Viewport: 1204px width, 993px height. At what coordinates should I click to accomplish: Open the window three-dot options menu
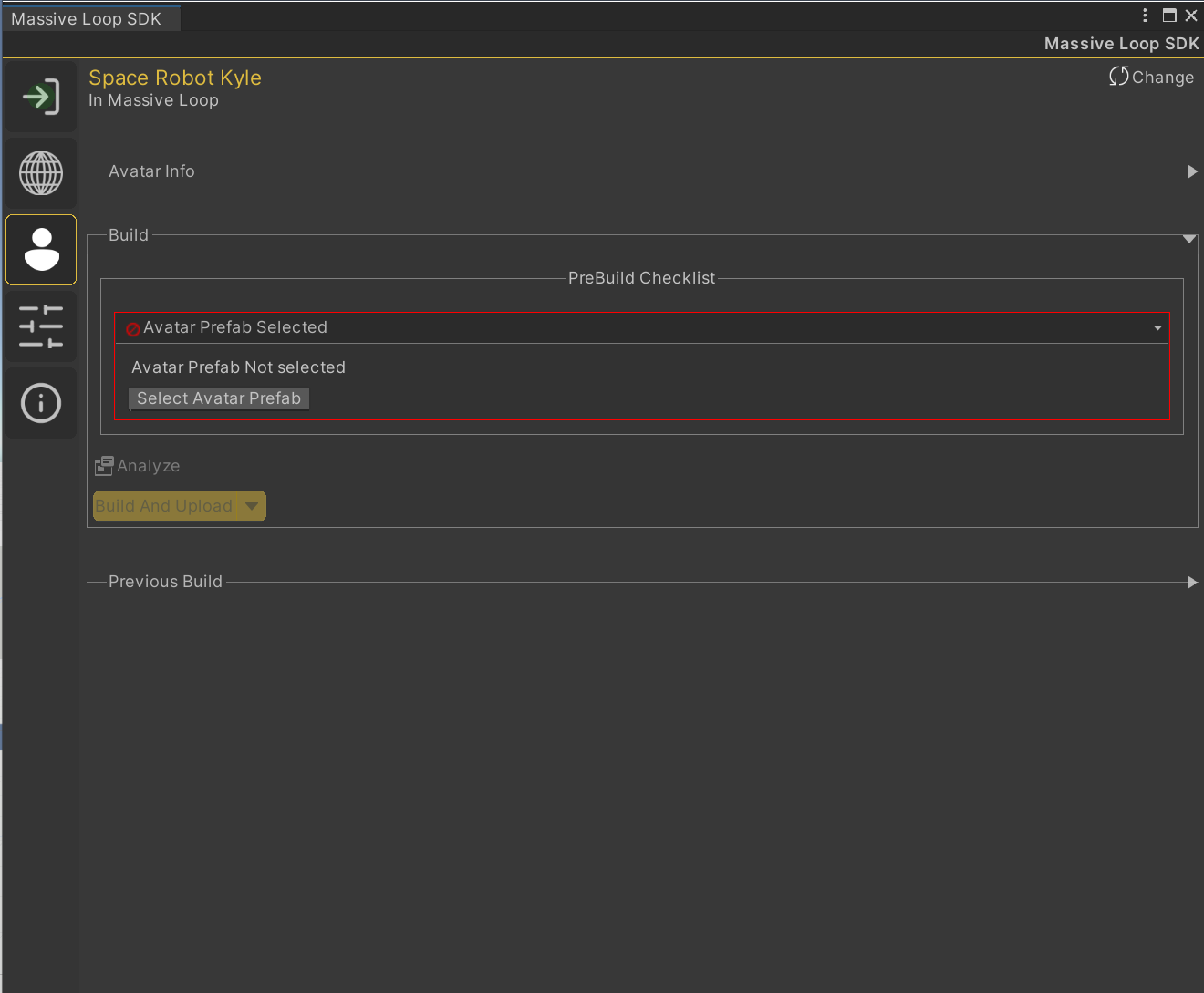[1145, 16]
